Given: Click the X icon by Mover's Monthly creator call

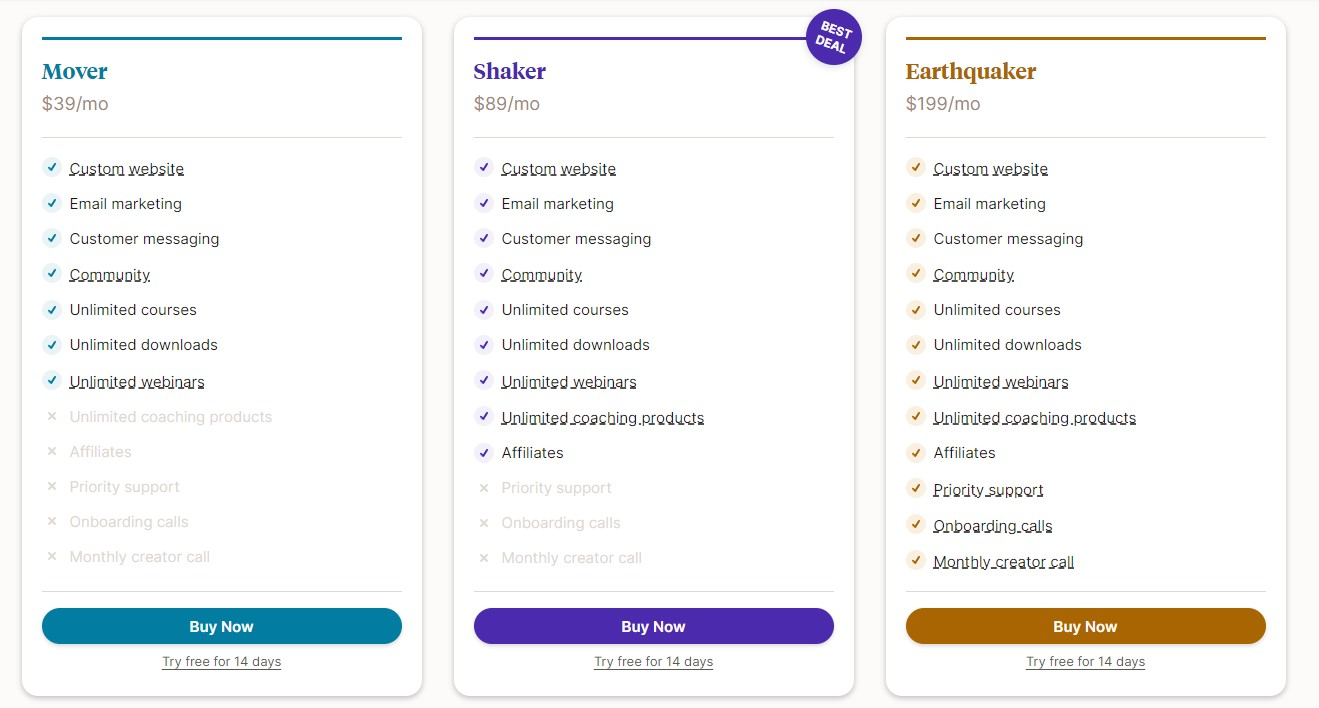Looking at the screenshot, I should (x=52, y=557).
